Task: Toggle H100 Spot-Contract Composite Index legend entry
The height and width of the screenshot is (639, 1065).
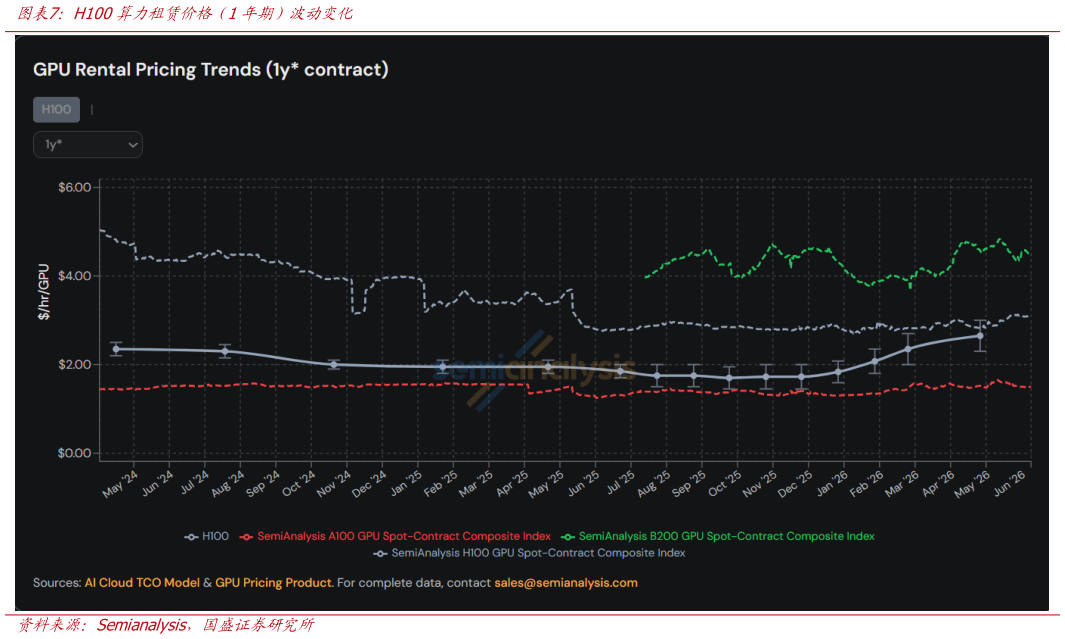Action: (529, 553)
